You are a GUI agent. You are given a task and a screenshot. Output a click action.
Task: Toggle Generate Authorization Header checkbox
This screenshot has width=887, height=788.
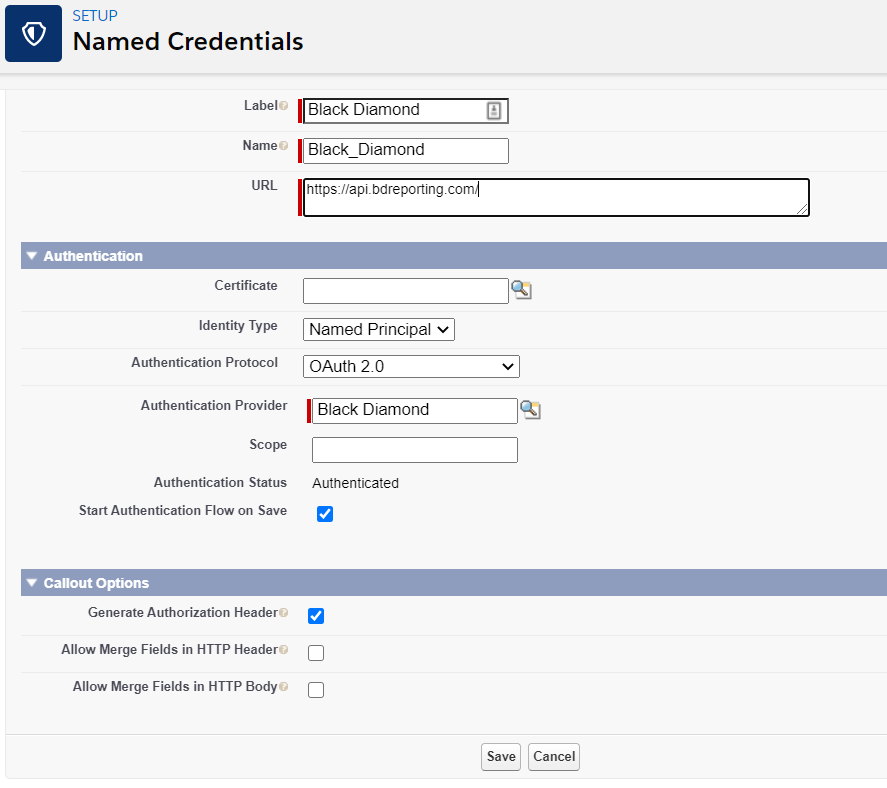[316, 615]
